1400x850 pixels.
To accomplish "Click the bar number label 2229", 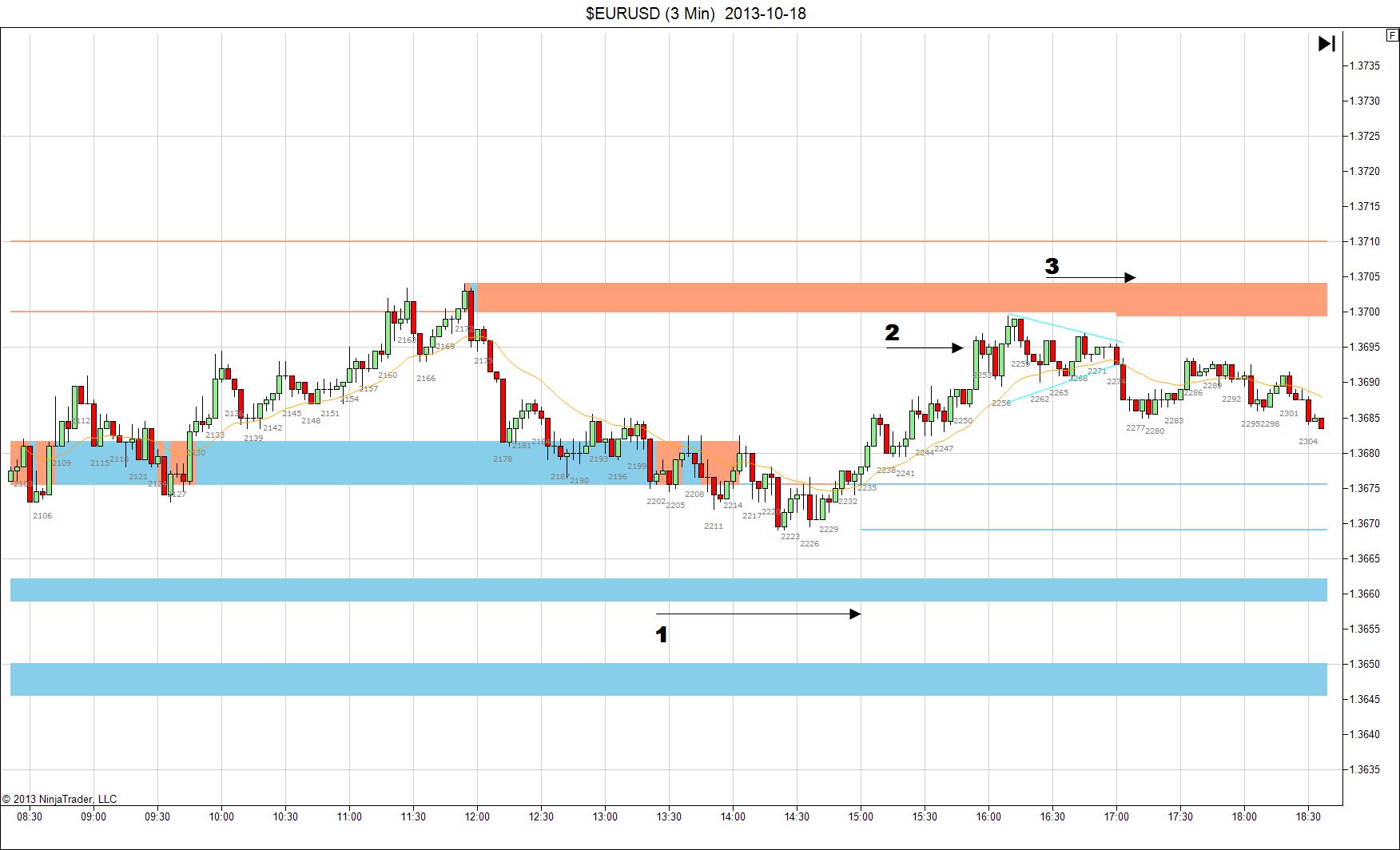I will click(x=829, y=530).
